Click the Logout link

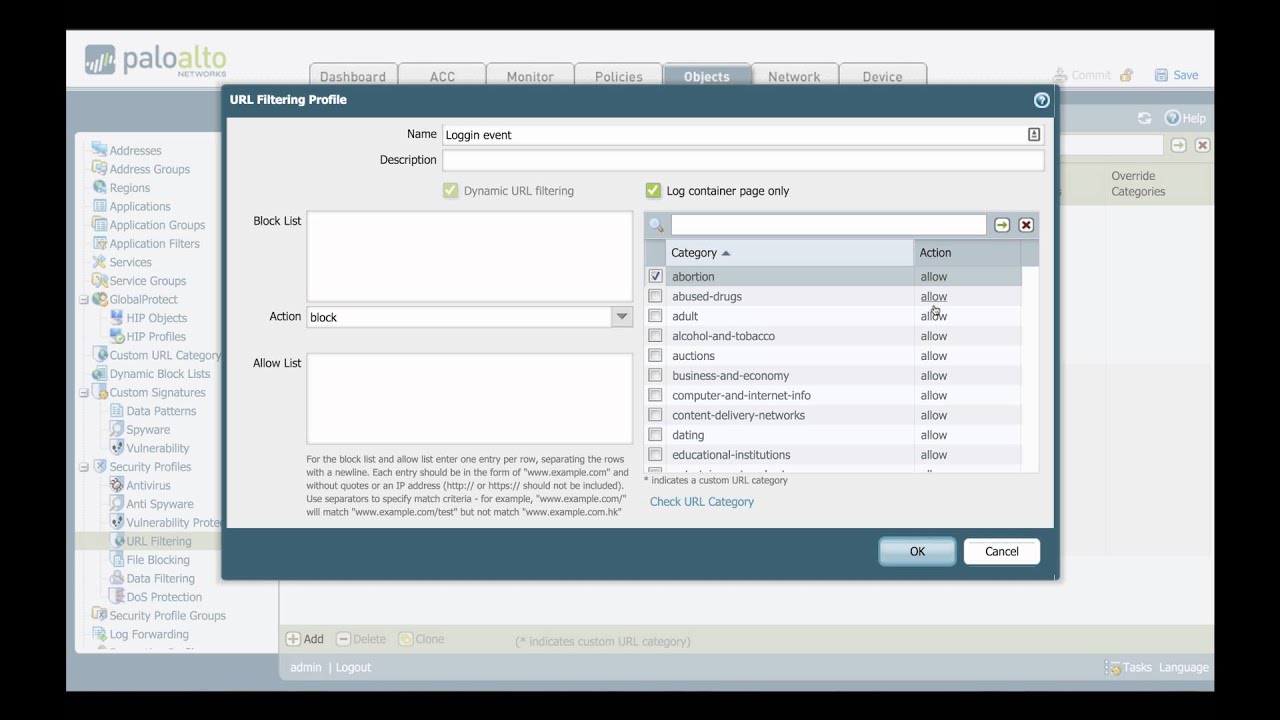tap(353, 667)
